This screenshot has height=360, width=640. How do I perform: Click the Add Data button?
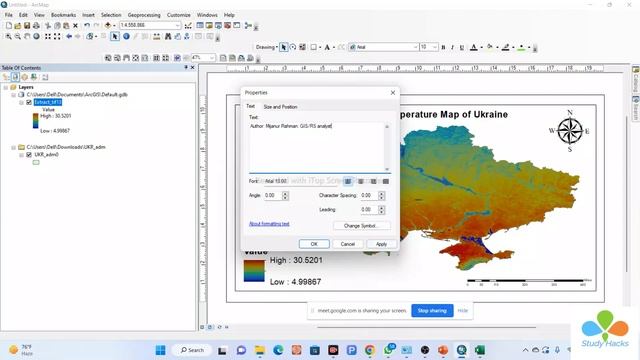pyautogui.click(x=108, y=25)
